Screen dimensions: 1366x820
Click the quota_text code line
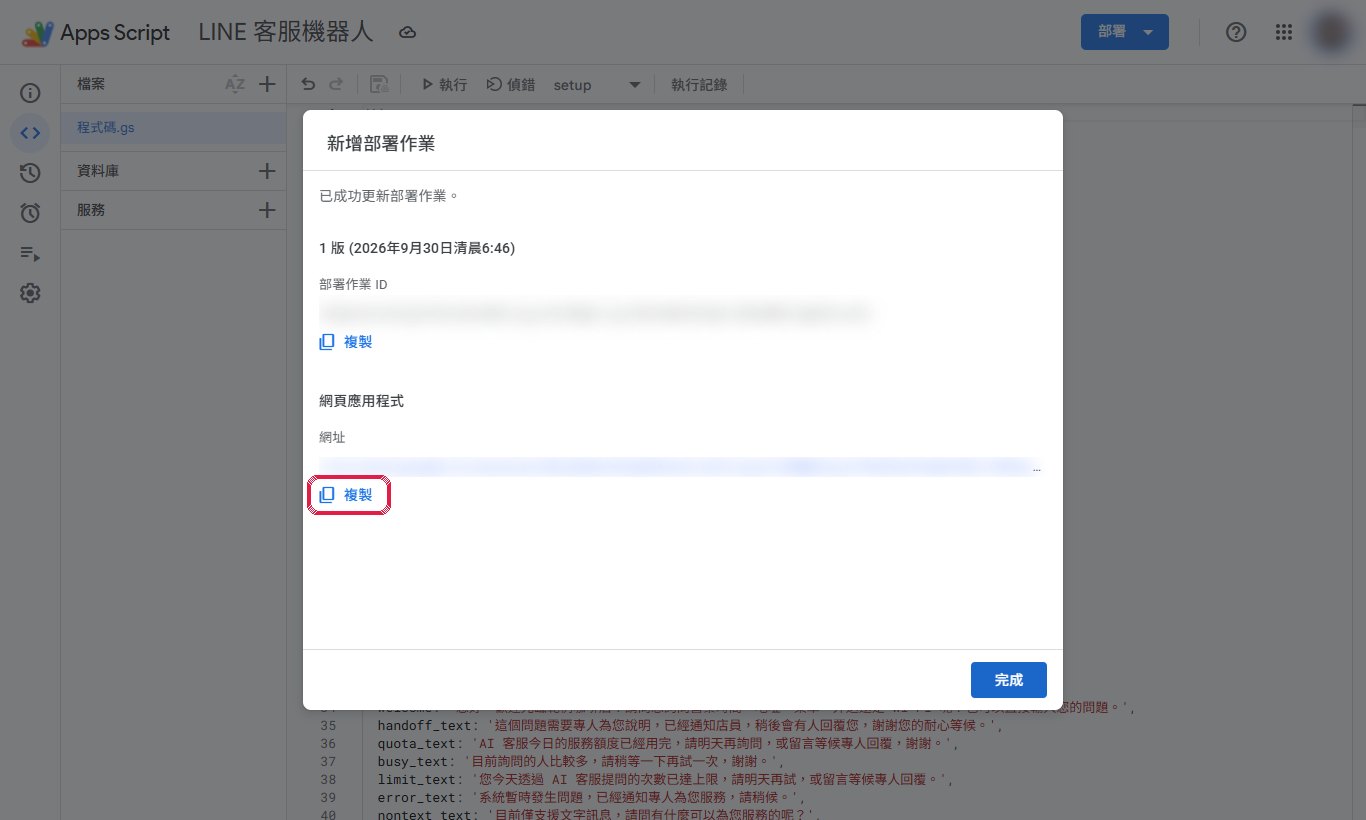click(x=668, y=744)
